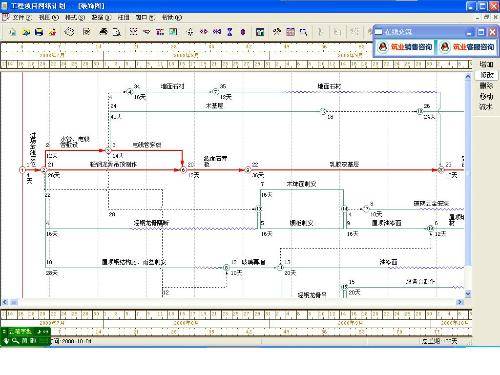Screen dimensions: 500x375
Task: Open the 格式 menu
Action: [75, 17]
